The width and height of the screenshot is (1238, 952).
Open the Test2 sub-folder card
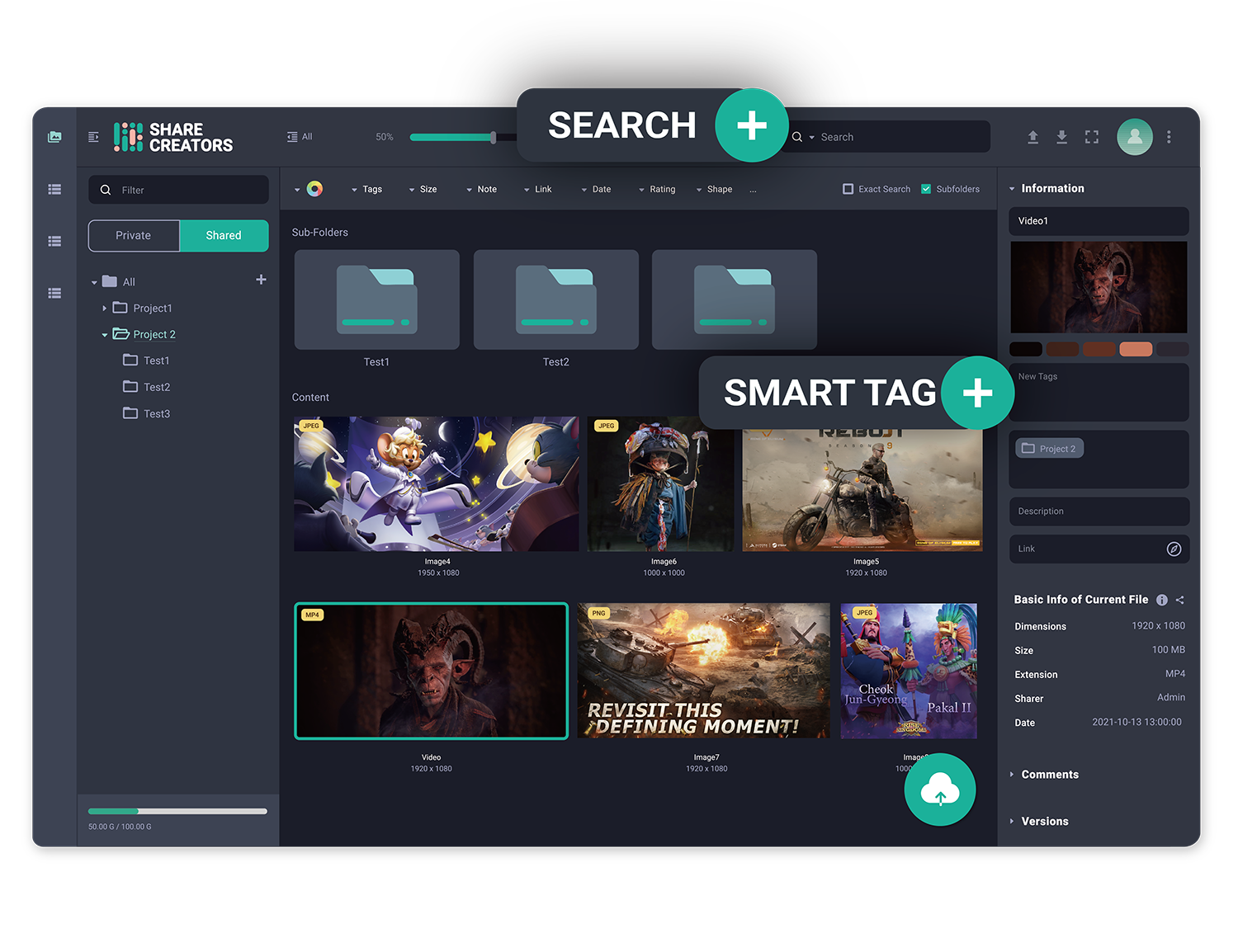pyautogui.click(x=555, y=299)
